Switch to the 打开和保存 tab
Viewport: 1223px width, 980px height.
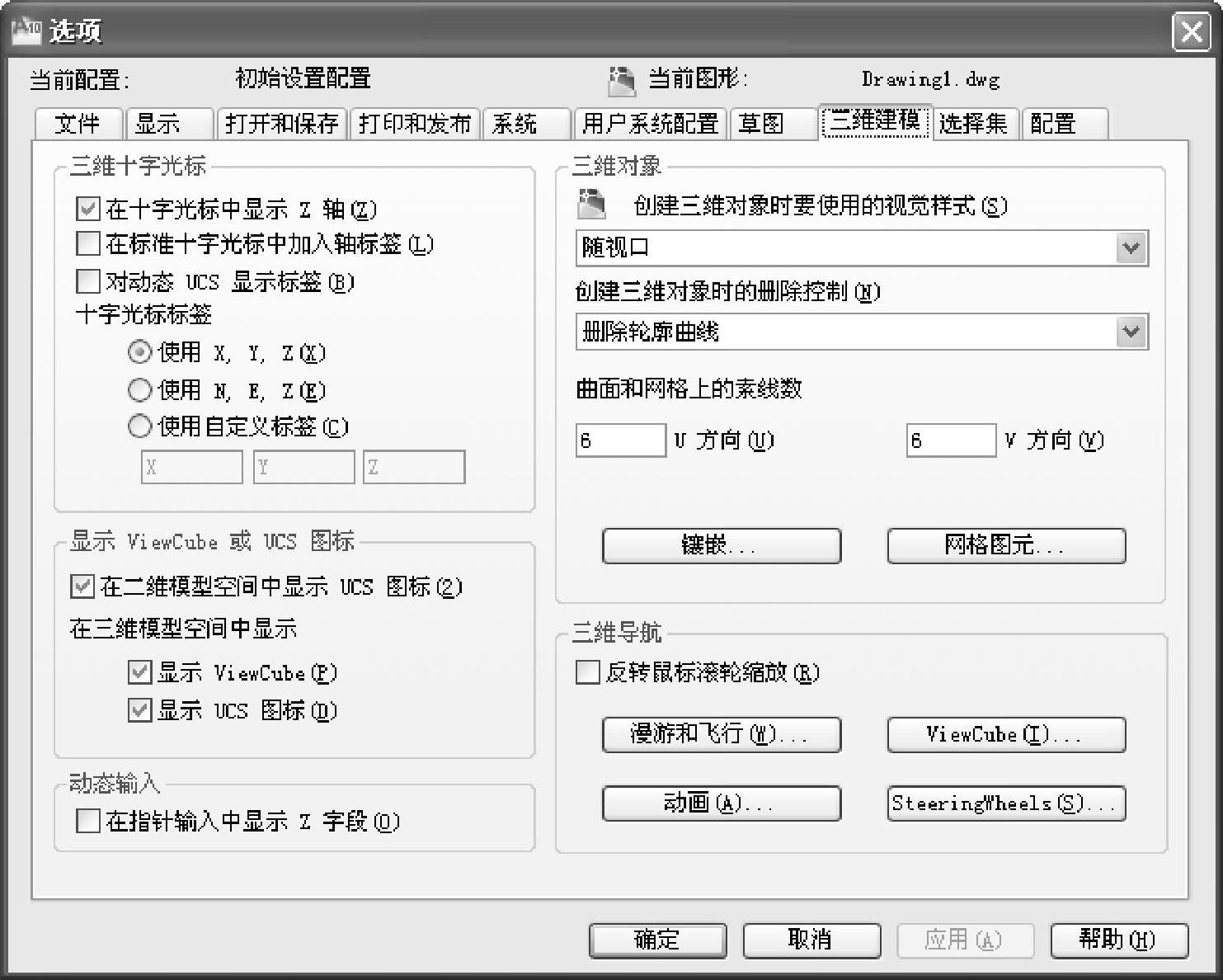(x=281, y=124)
